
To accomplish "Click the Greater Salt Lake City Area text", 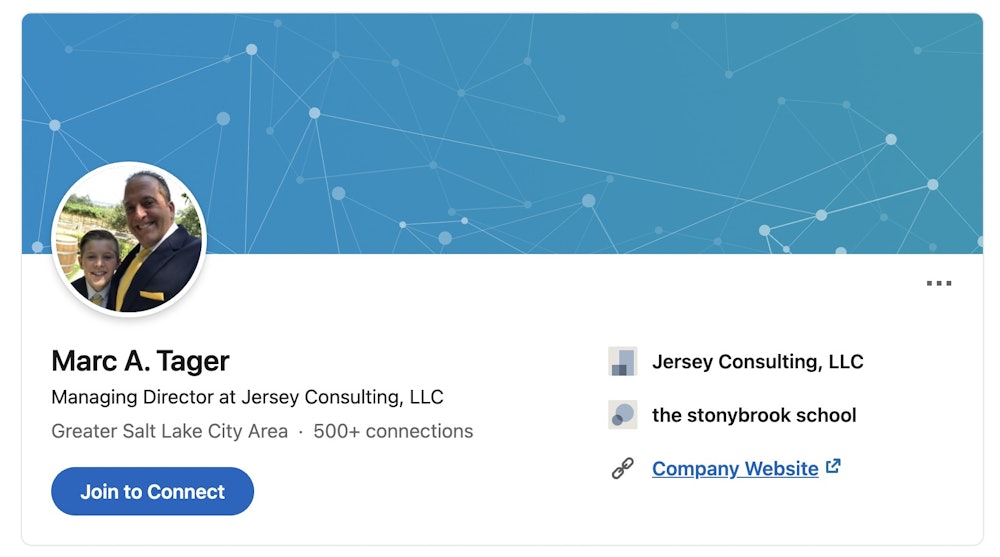I will point(169,432).
